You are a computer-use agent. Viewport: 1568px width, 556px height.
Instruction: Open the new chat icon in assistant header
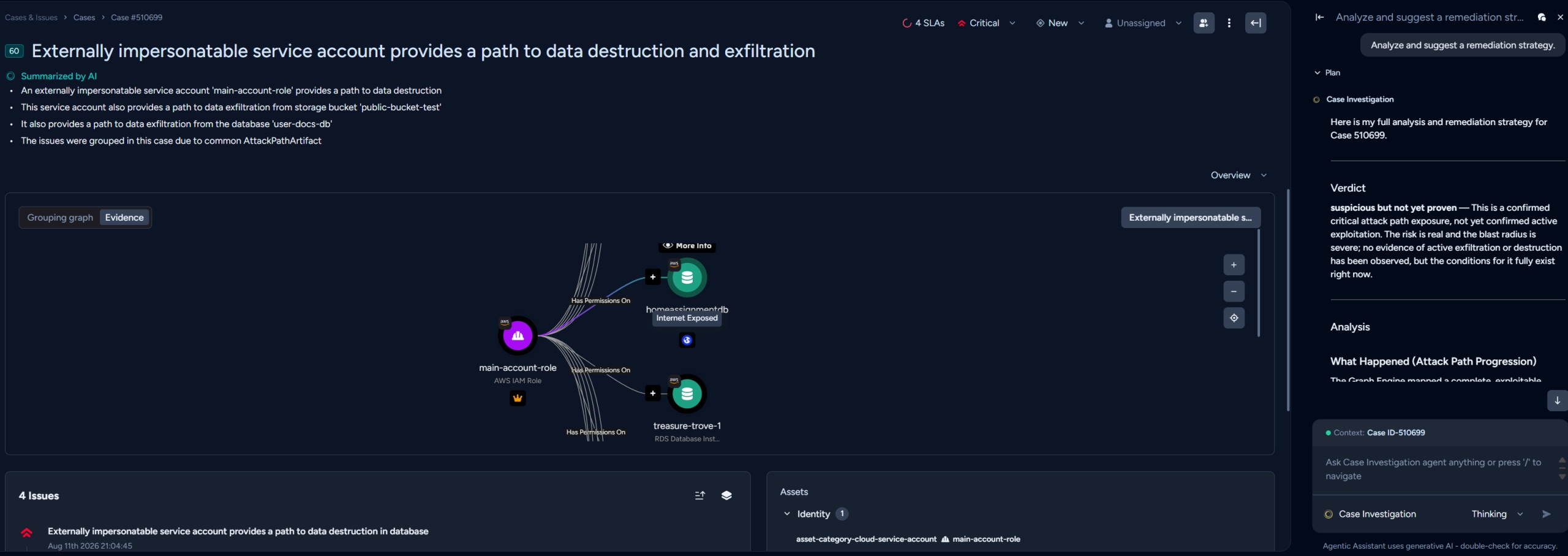click(x=1542, y=17)
